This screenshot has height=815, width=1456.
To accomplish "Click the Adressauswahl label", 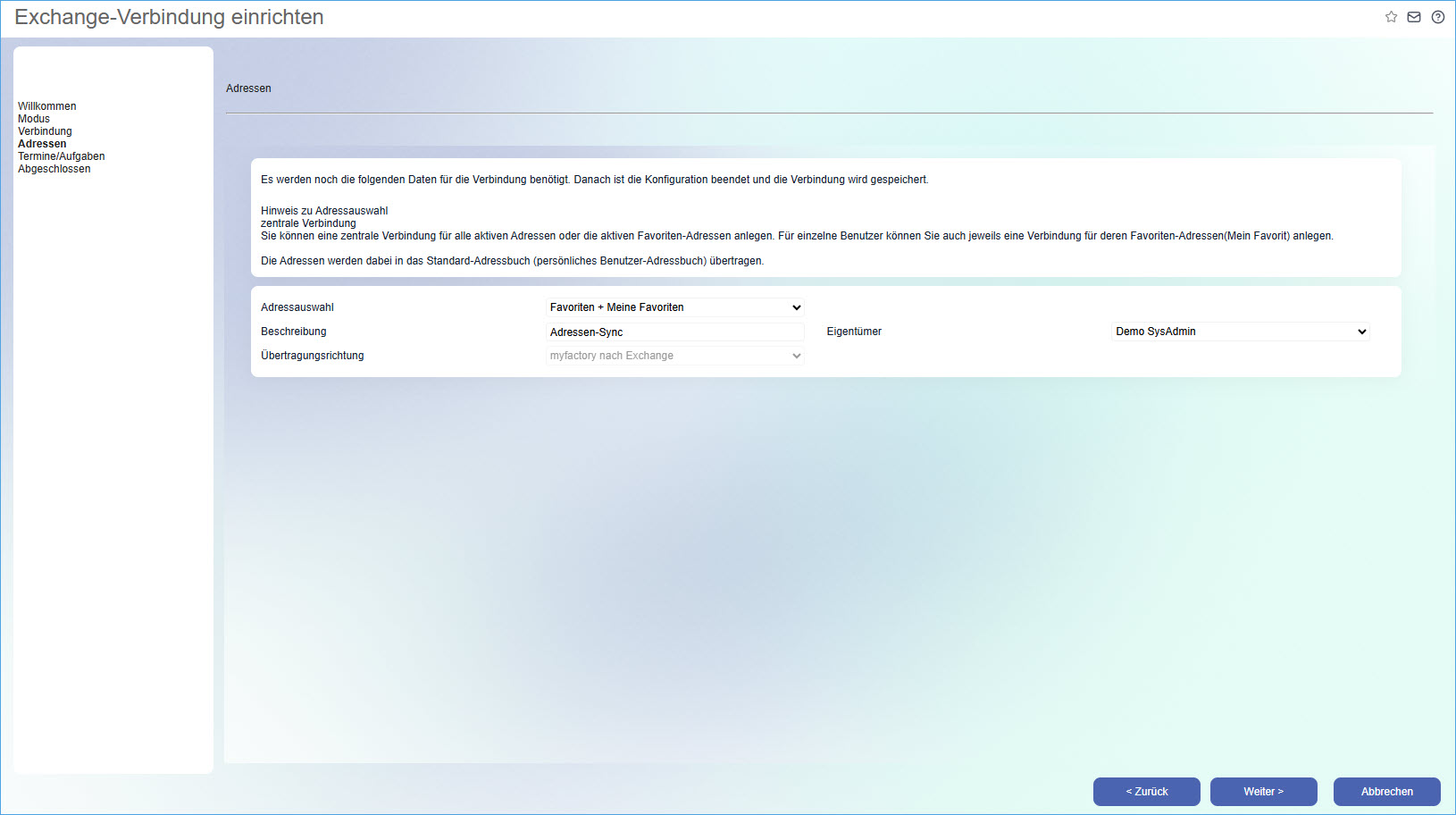I will (297, 307).
